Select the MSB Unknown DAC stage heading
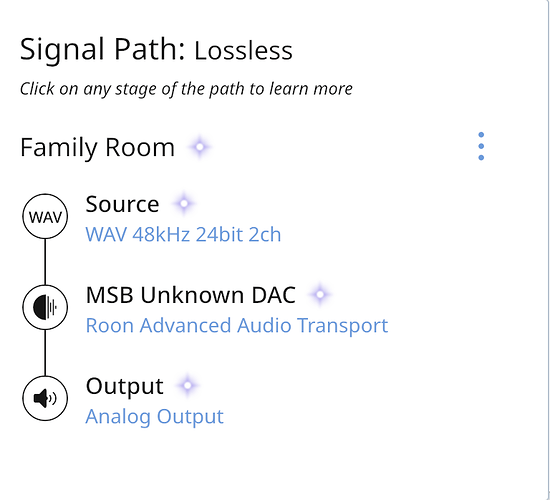This screenshot has width=550, height=500. coord(191,295)
